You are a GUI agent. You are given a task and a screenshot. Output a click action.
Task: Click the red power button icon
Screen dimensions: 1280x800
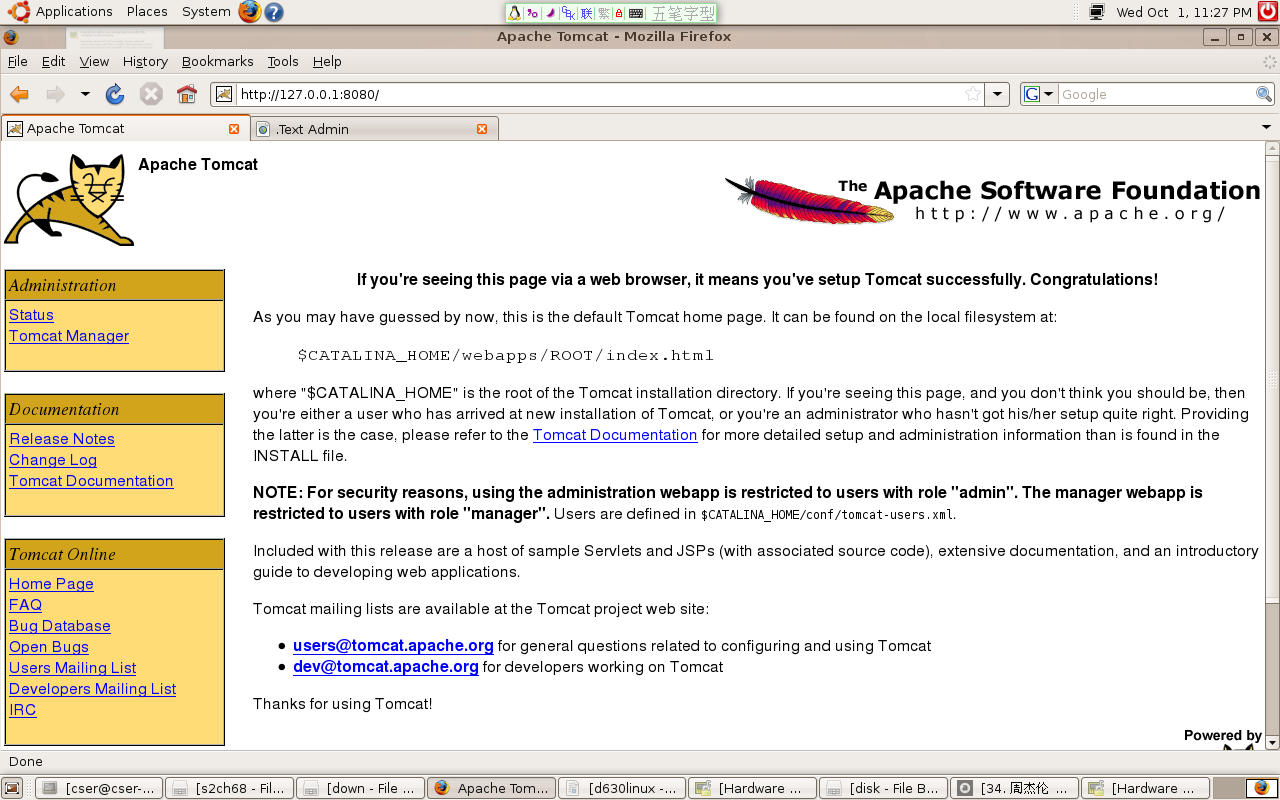click(1267, 12)
